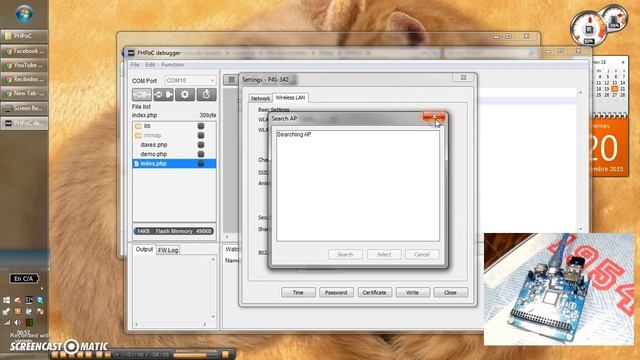This screenshot has height=360, width=640.
Task: Click the status dot beside lib
Action: [x=201, y=126]
